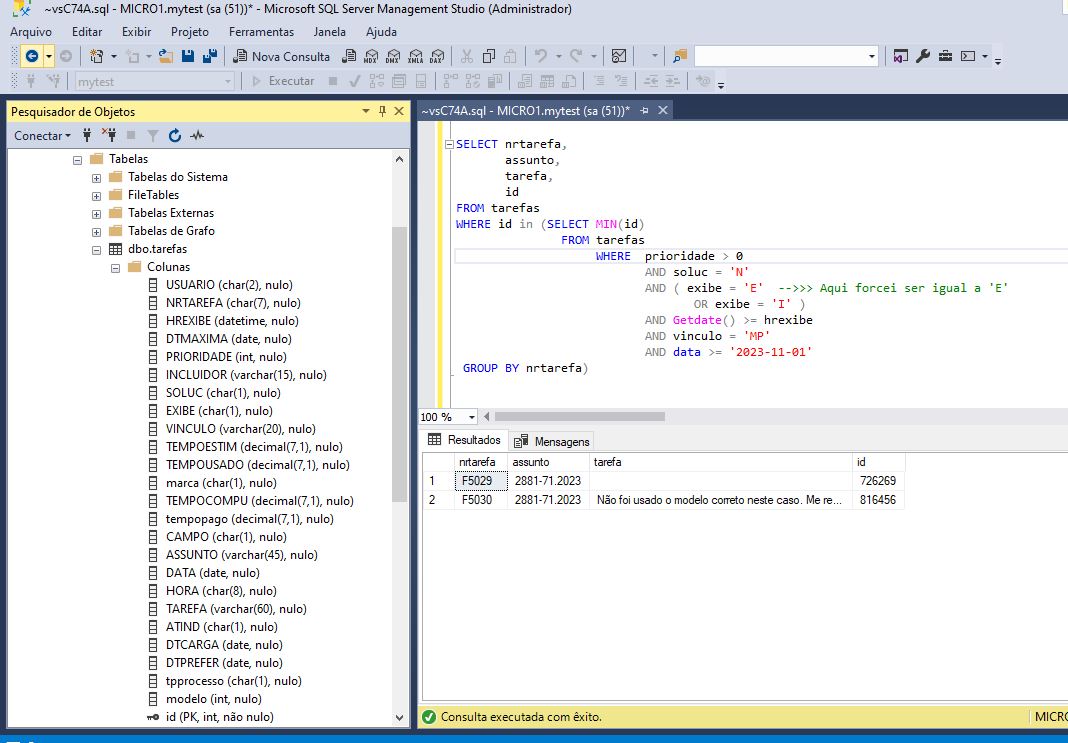Click the Save All double floppy disk icon
Image resolution: width=1068 pixels, height=743 pixels.
pos(210,56)
